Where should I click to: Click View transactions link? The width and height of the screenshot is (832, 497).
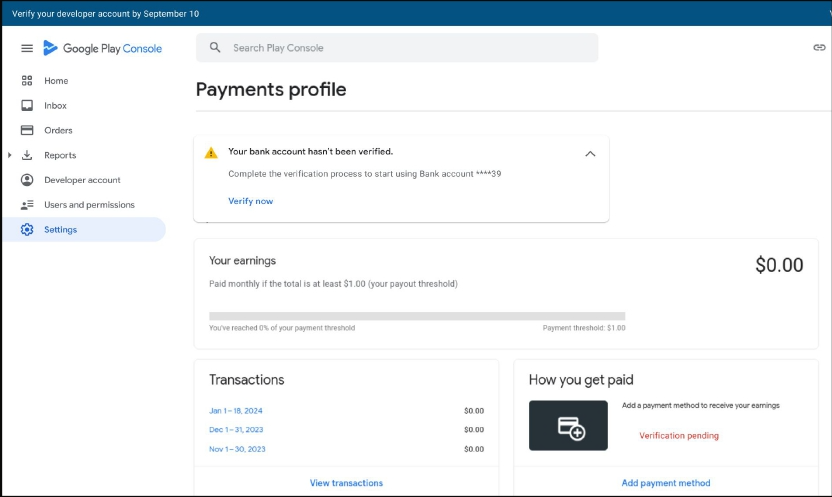pos(346,483)
